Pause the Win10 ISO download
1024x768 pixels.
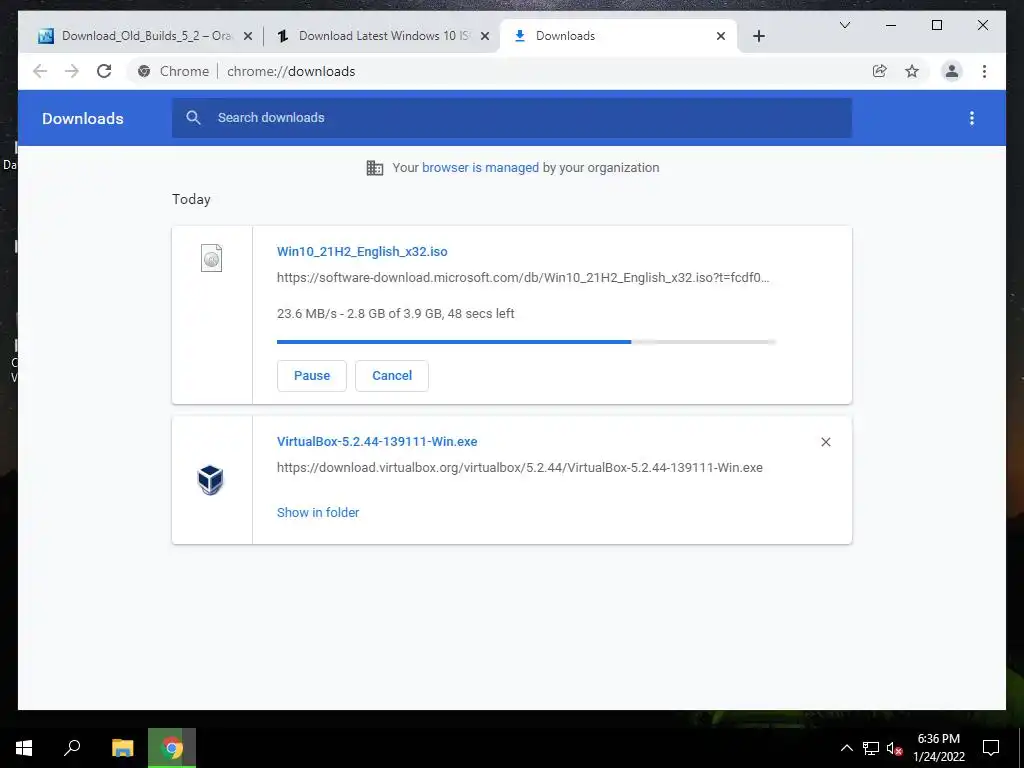312,376
